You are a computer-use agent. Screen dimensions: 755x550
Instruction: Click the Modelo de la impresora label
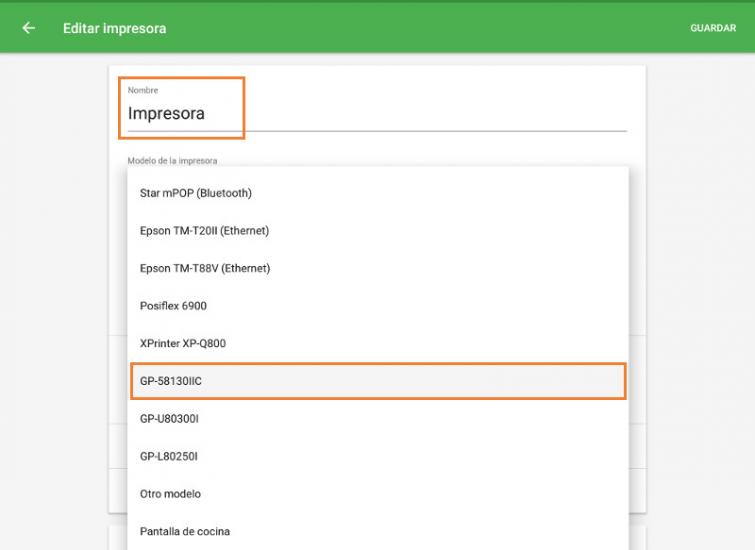click(x=172, y=160)
